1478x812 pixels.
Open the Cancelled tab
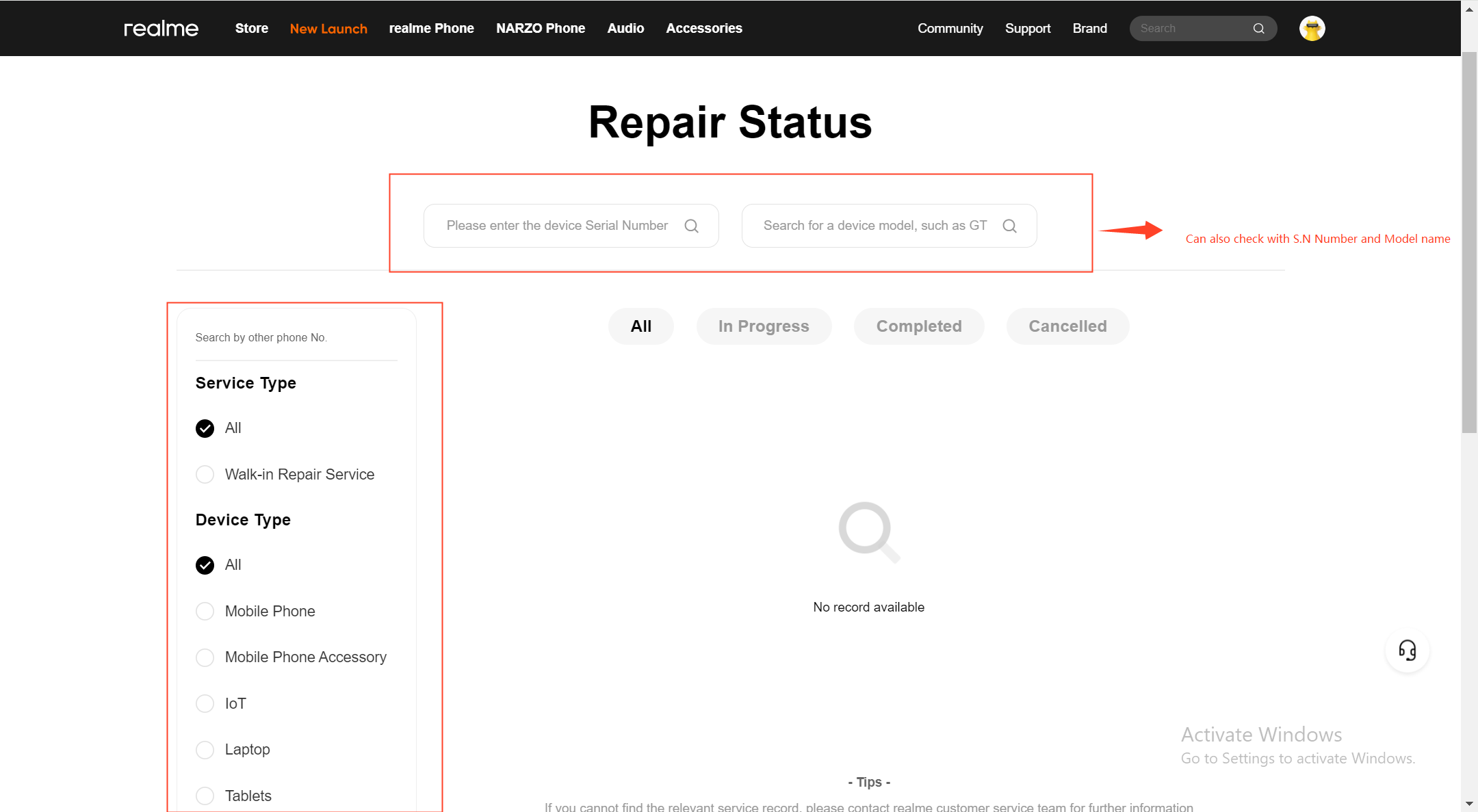tap(1067, 326)
